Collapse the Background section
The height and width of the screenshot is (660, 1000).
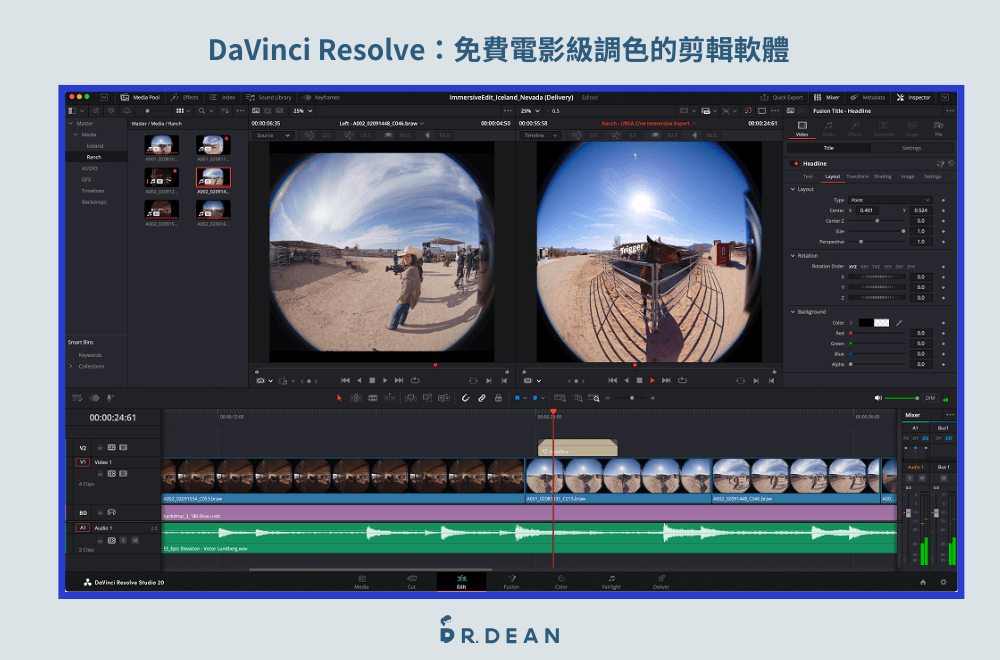pyautogui.click(x=793, y=312)
